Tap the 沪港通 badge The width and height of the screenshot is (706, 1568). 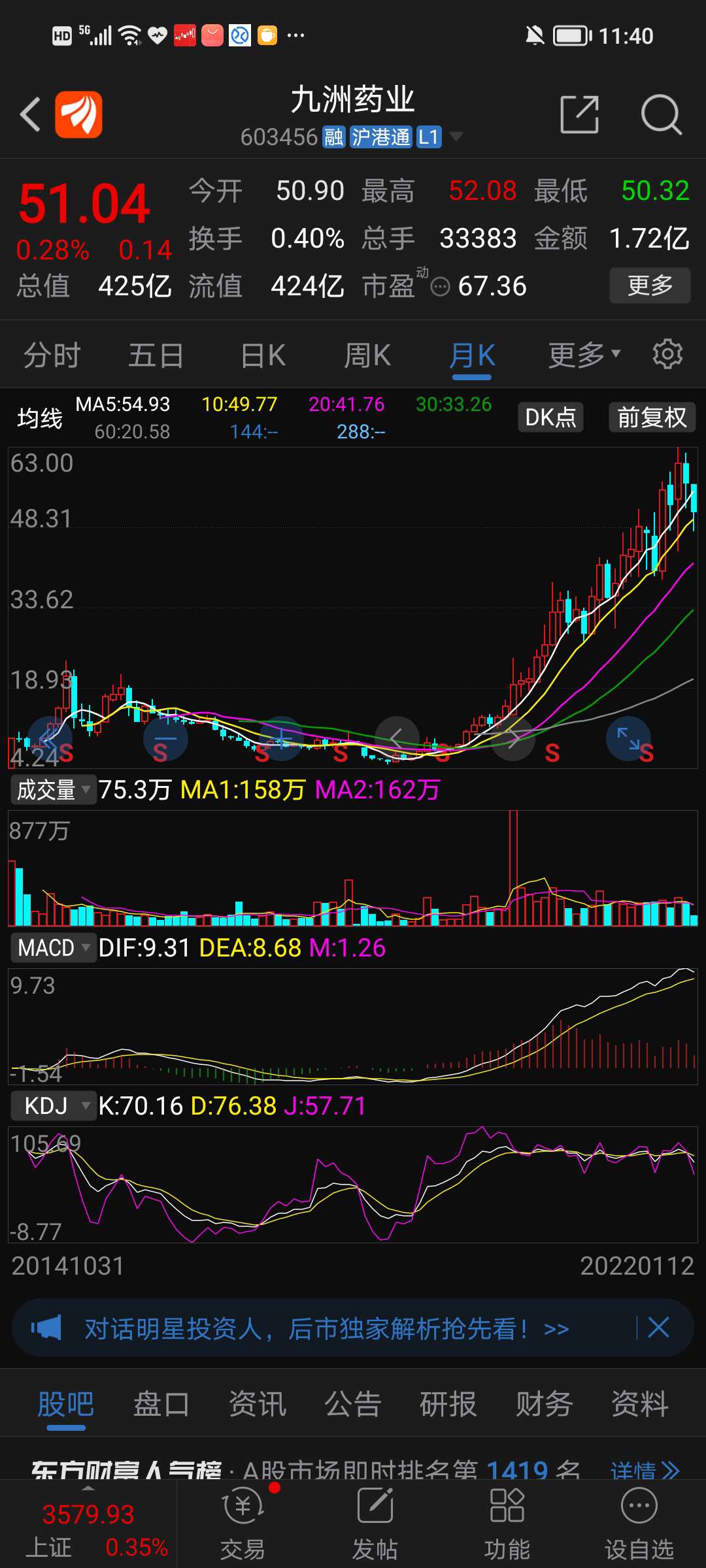click(x=380, y=137)
